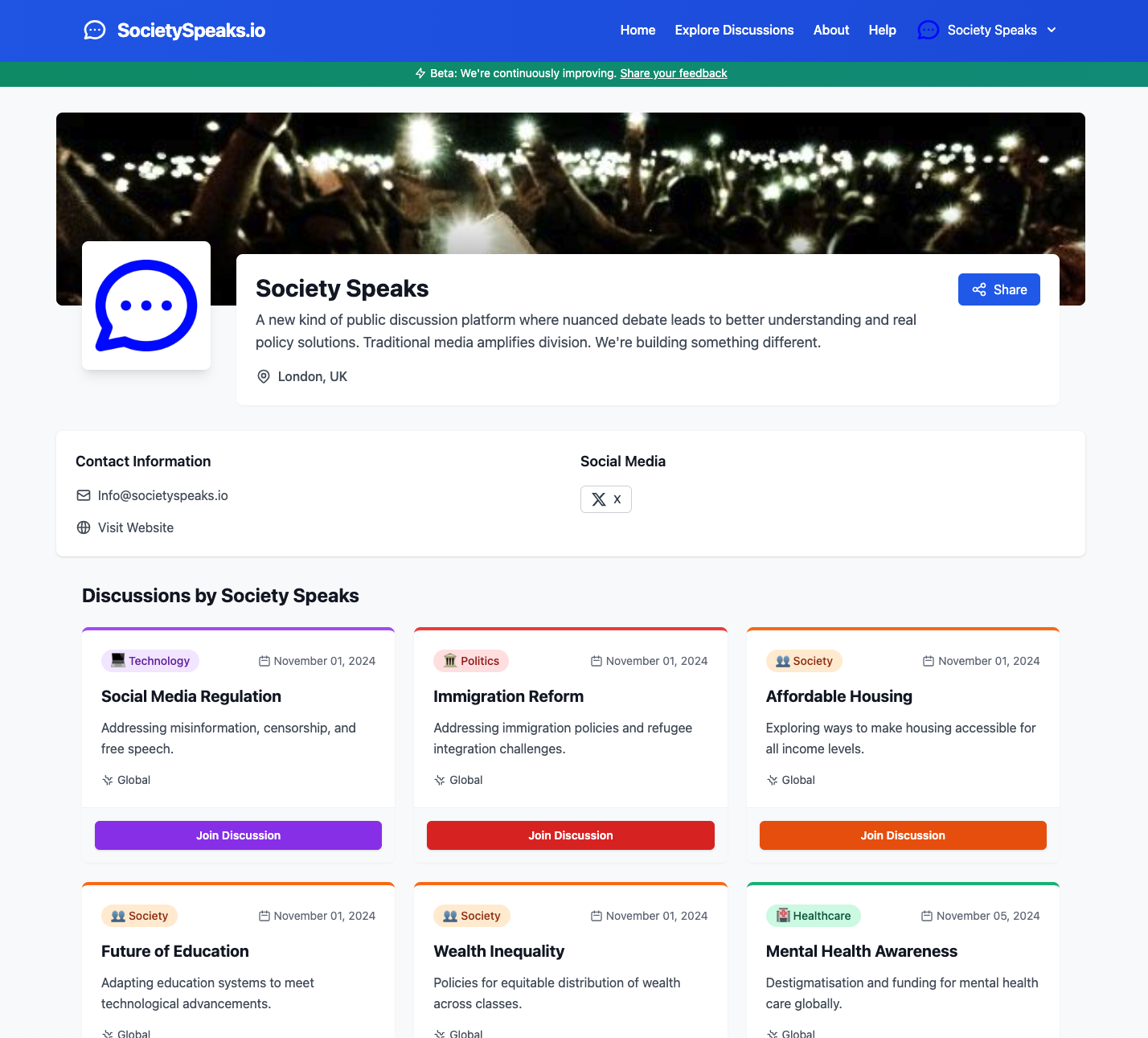Expand the Society Speaks account dropdown chevron
The width and height of the screenshot is (1148, 1038).
[1052, 31]
